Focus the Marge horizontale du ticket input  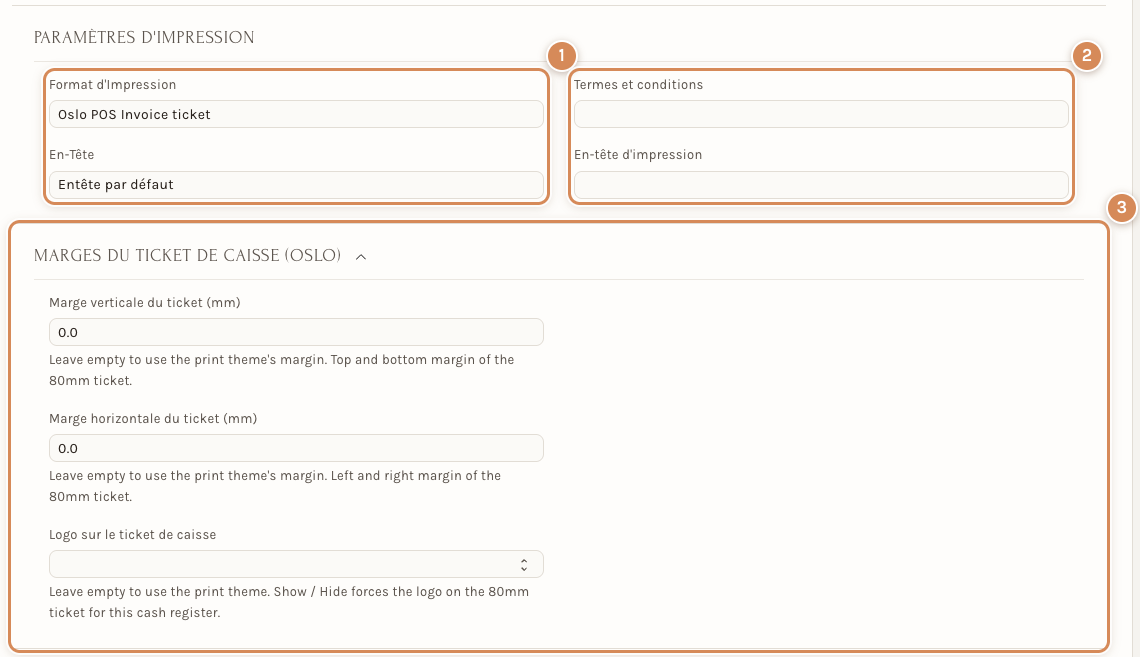click(296, 448)
